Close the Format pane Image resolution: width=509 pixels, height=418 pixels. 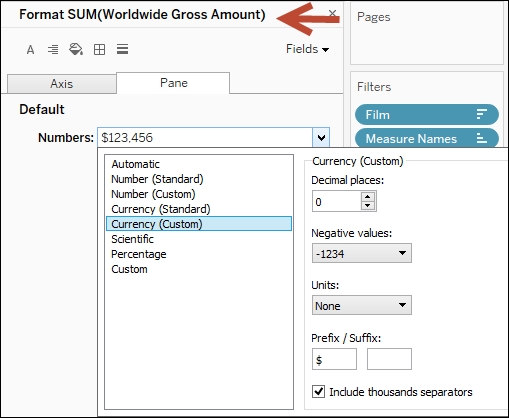click(332, 13)
